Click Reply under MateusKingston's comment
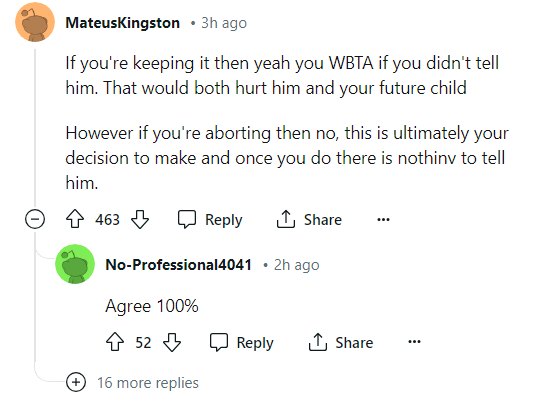536x413 pixels. 224,219
